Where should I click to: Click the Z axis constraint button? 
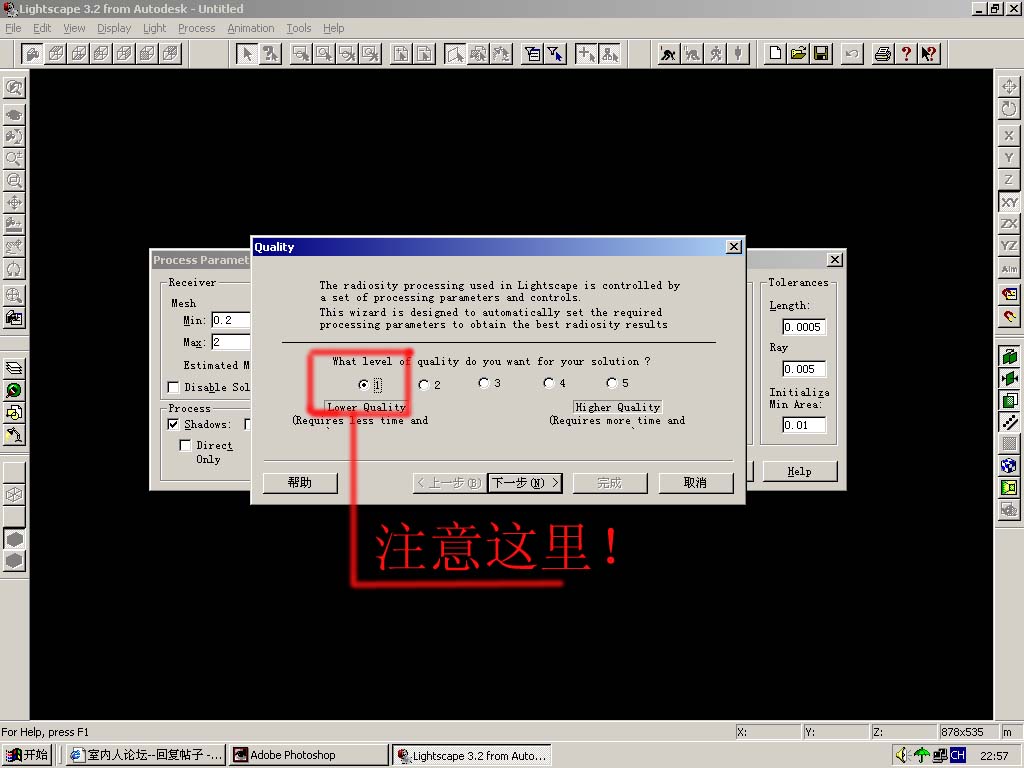tap(1009, 180)
